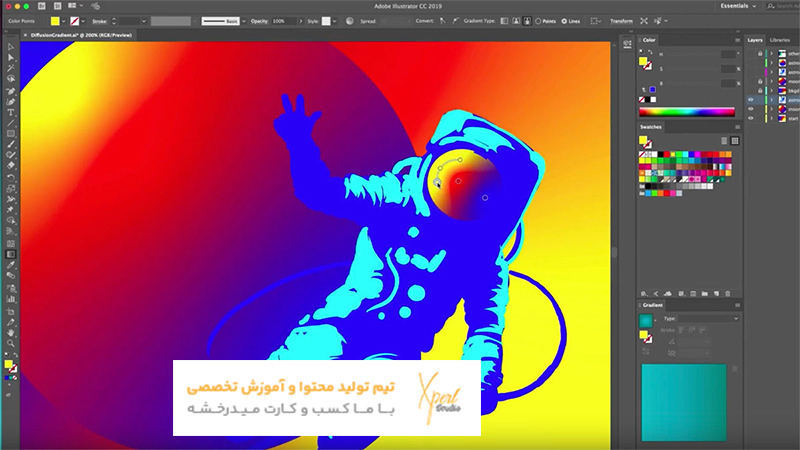Screen dimensions: 800x450
Task: Open Gradient panel Type dropdown
Action: click(x=708, y=318)
